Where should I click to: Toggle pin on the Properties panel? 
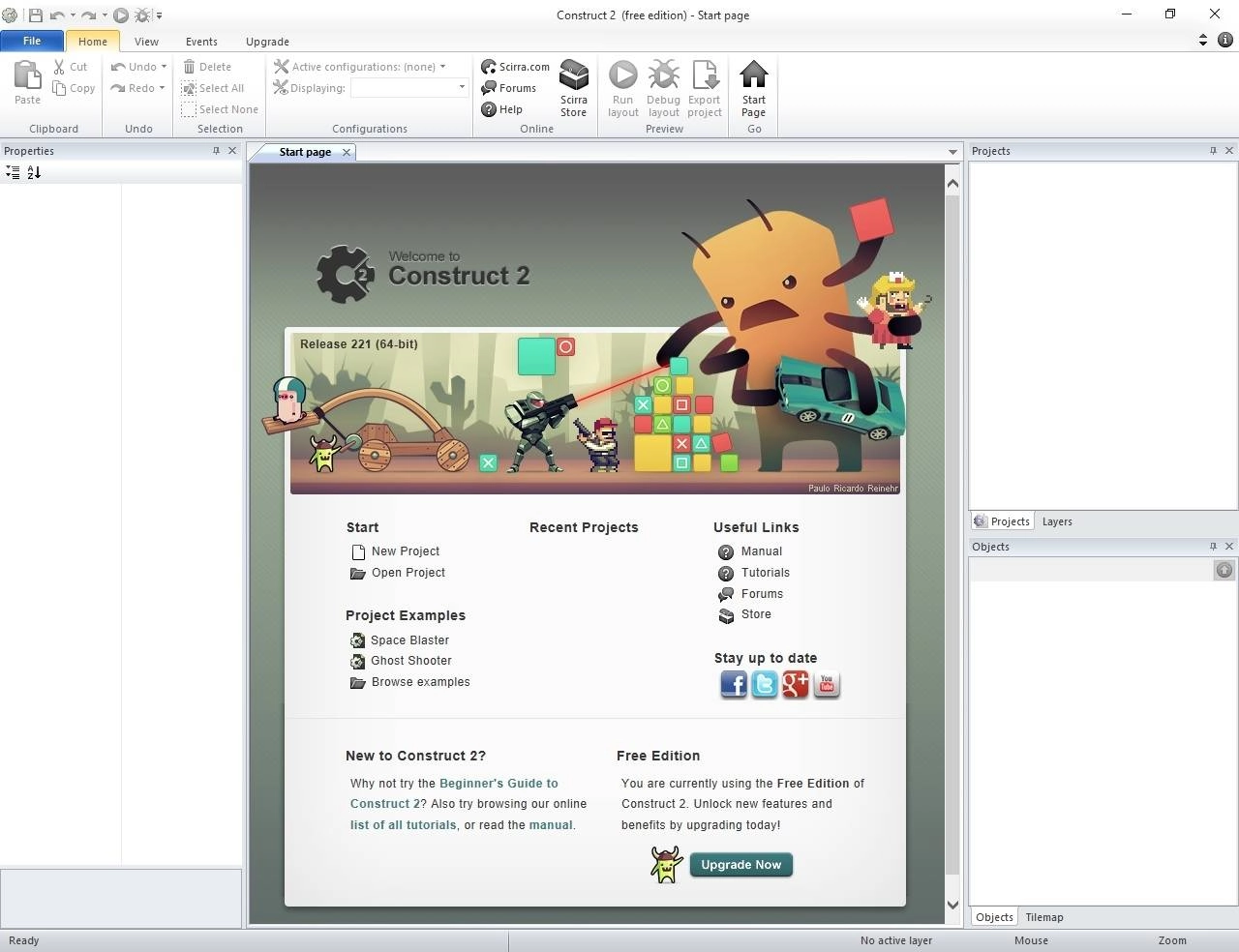point(216,150)
